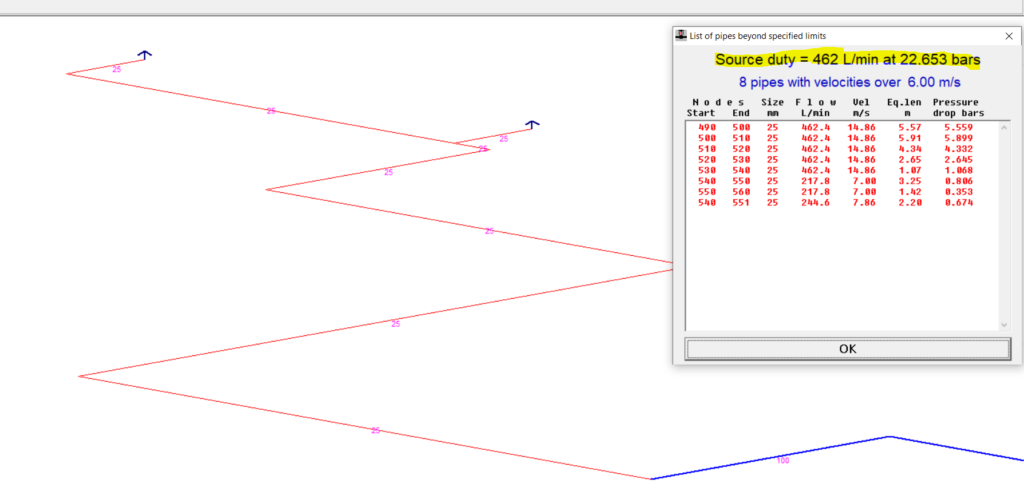Viewport: 1024px width, 503px height.
Task: Click the '8 pipes with velocities over 6.00 m/s' text
Action: (x=850, y=83)
